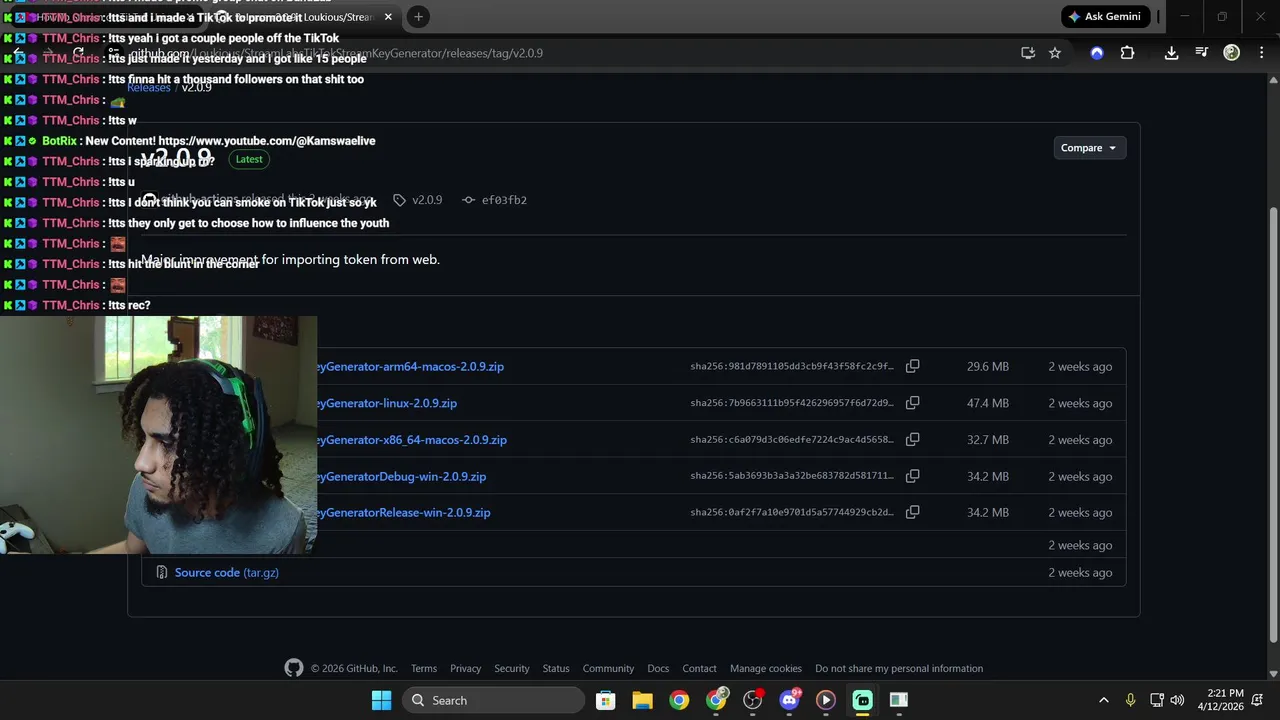This screenshot has height=720, width=1280.
Task: Open the Privacy footer link
Action: coord(465,669)
